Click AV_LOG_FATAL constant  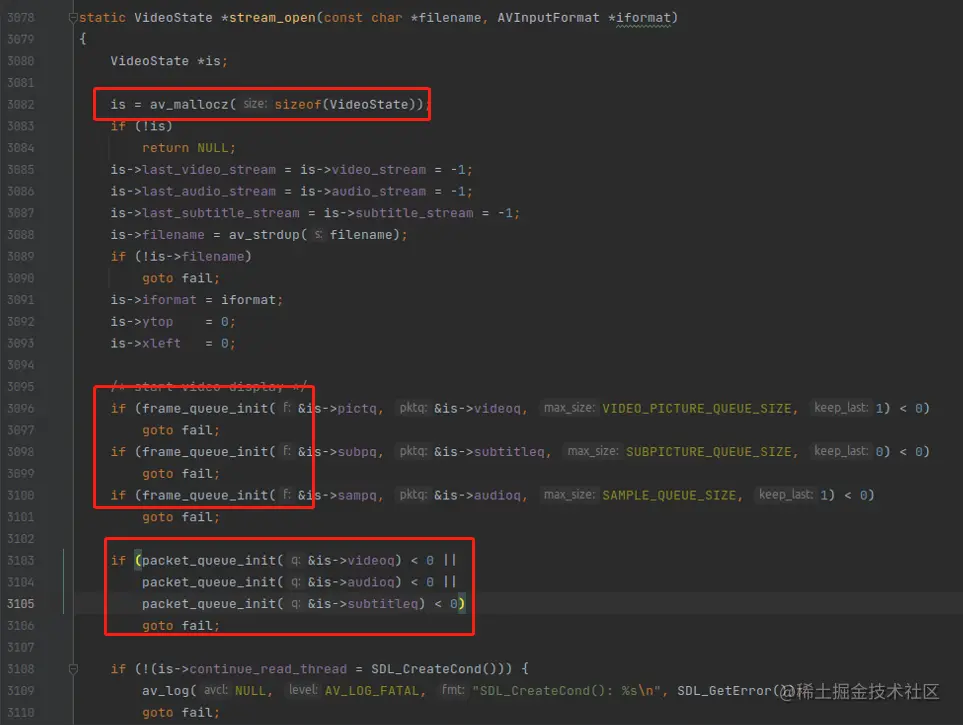(372, 691)
